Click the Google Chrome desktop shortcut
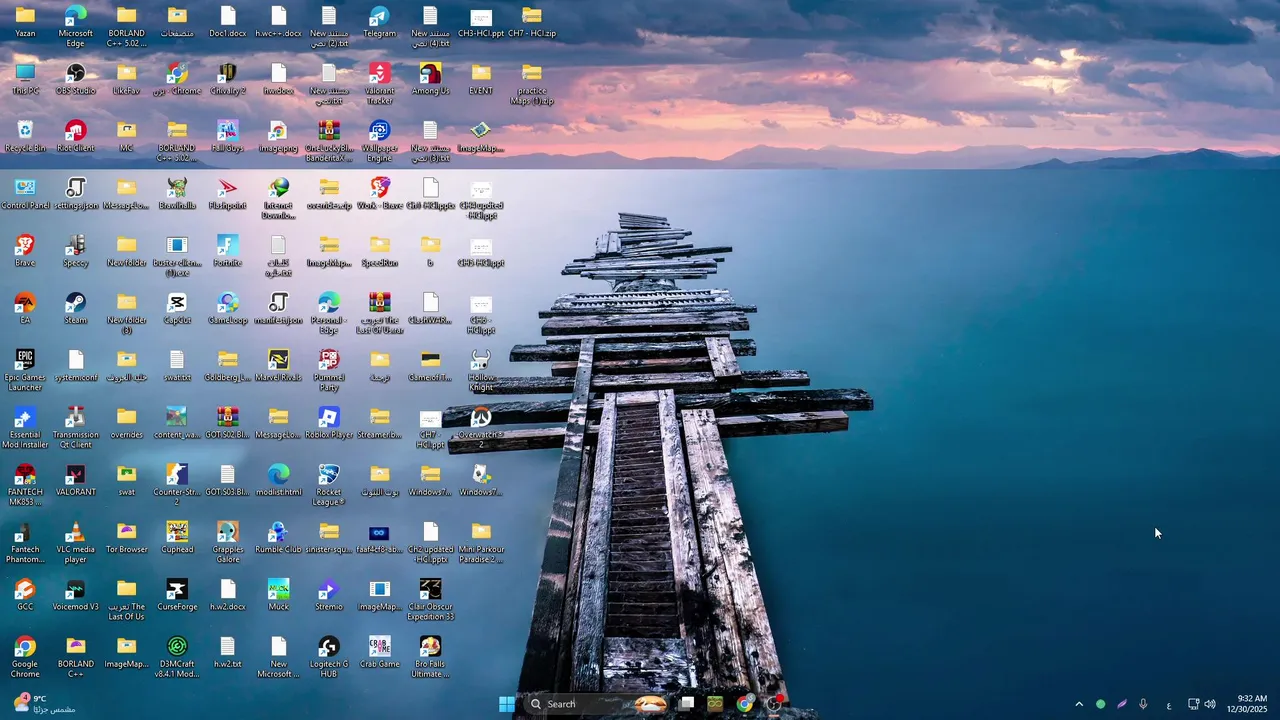 coord(25,656)
